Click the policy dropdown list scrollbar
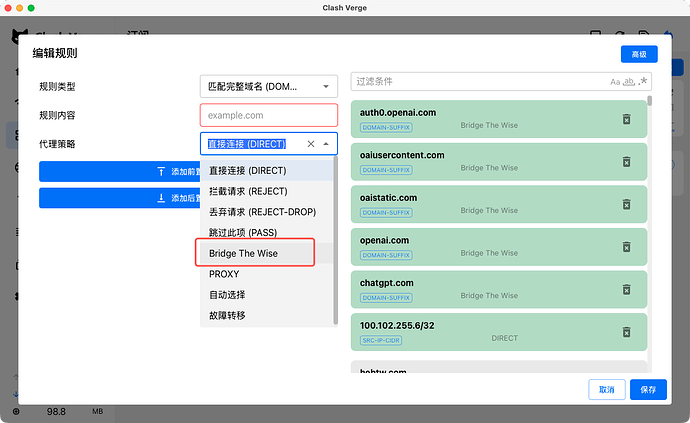Viewport: 690px width, 423px height. coord(336,241)
